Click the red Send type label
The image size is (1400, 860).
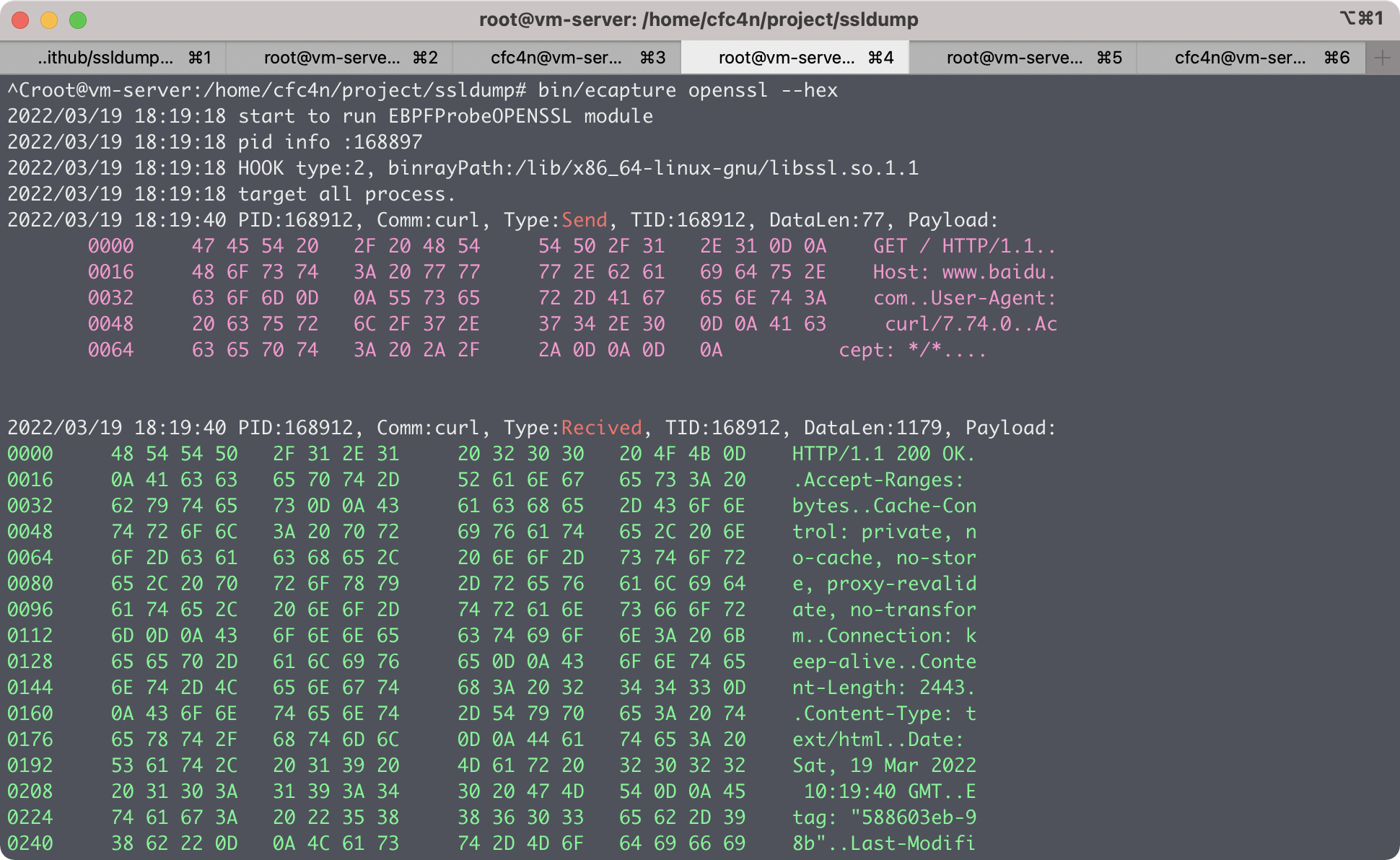point(585,220)
